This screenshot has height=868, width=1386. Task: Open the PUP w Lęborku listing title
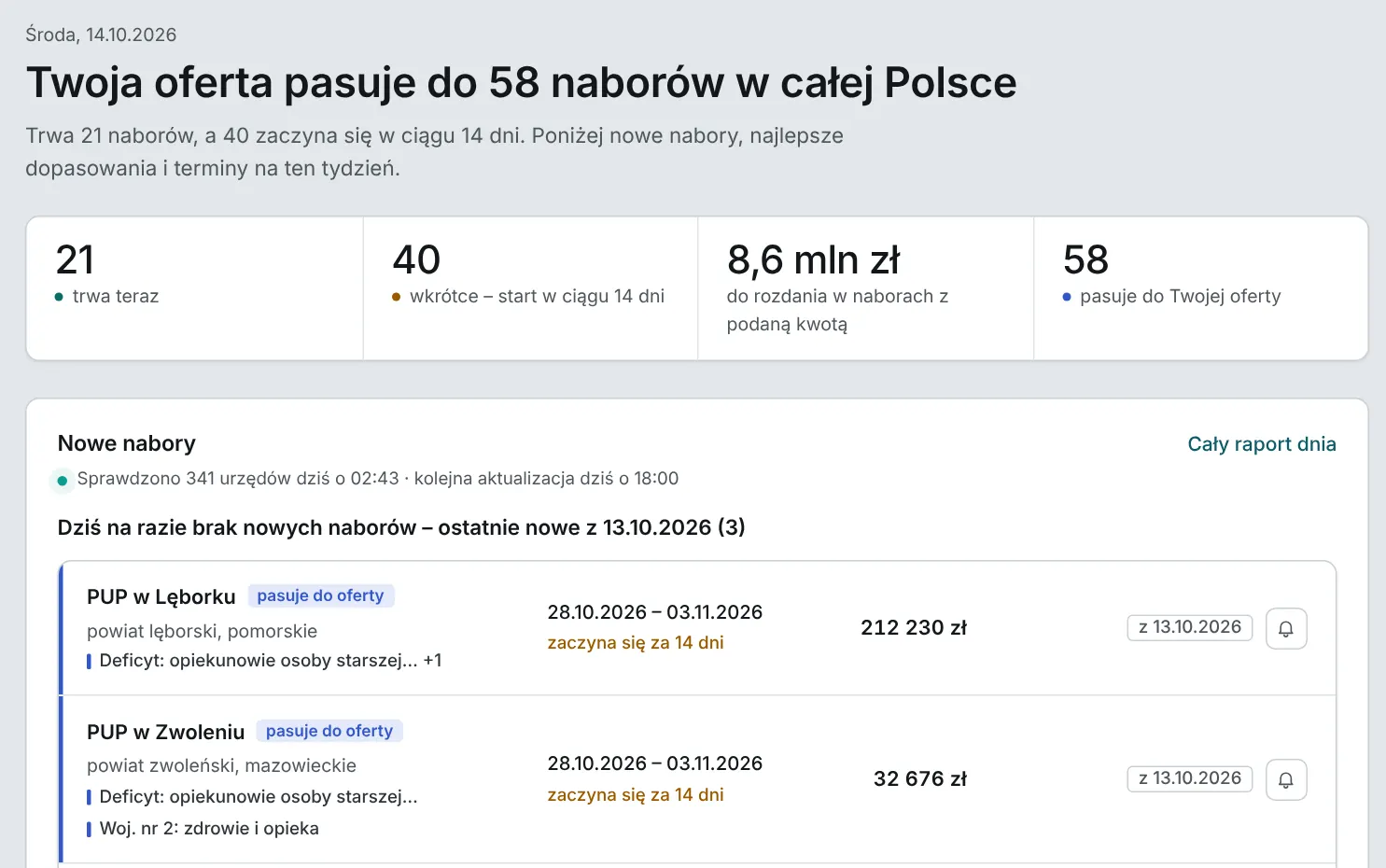point(161,596)
